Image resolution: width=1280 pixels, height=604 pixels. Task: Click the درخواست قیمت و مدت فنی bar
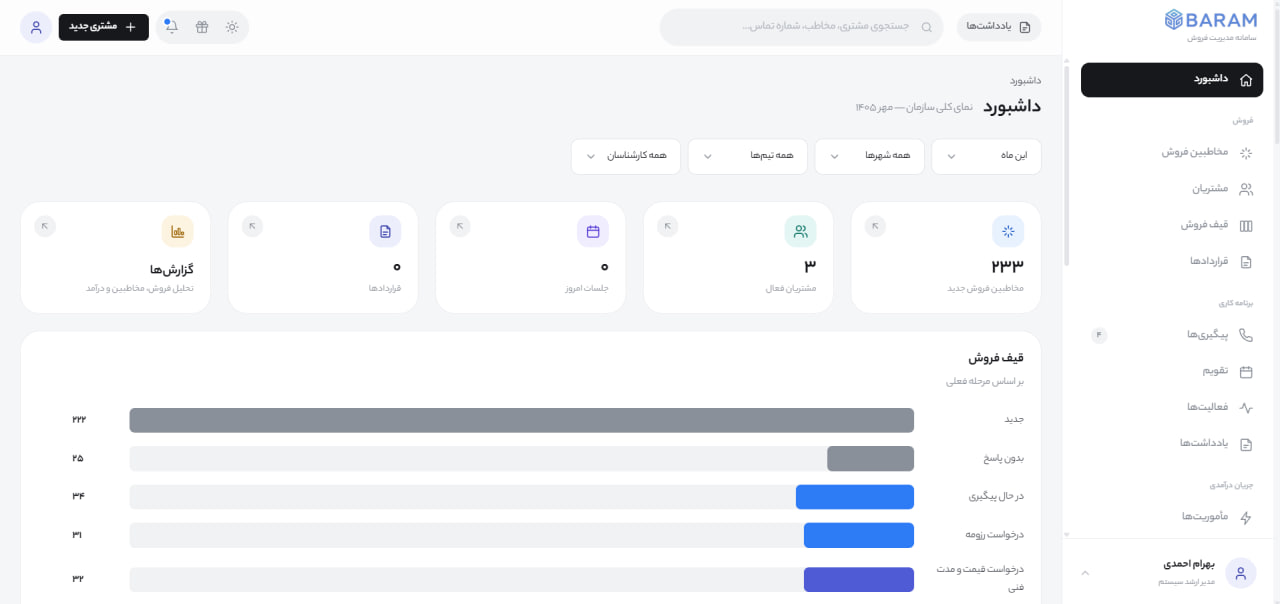tap(859, 580)
